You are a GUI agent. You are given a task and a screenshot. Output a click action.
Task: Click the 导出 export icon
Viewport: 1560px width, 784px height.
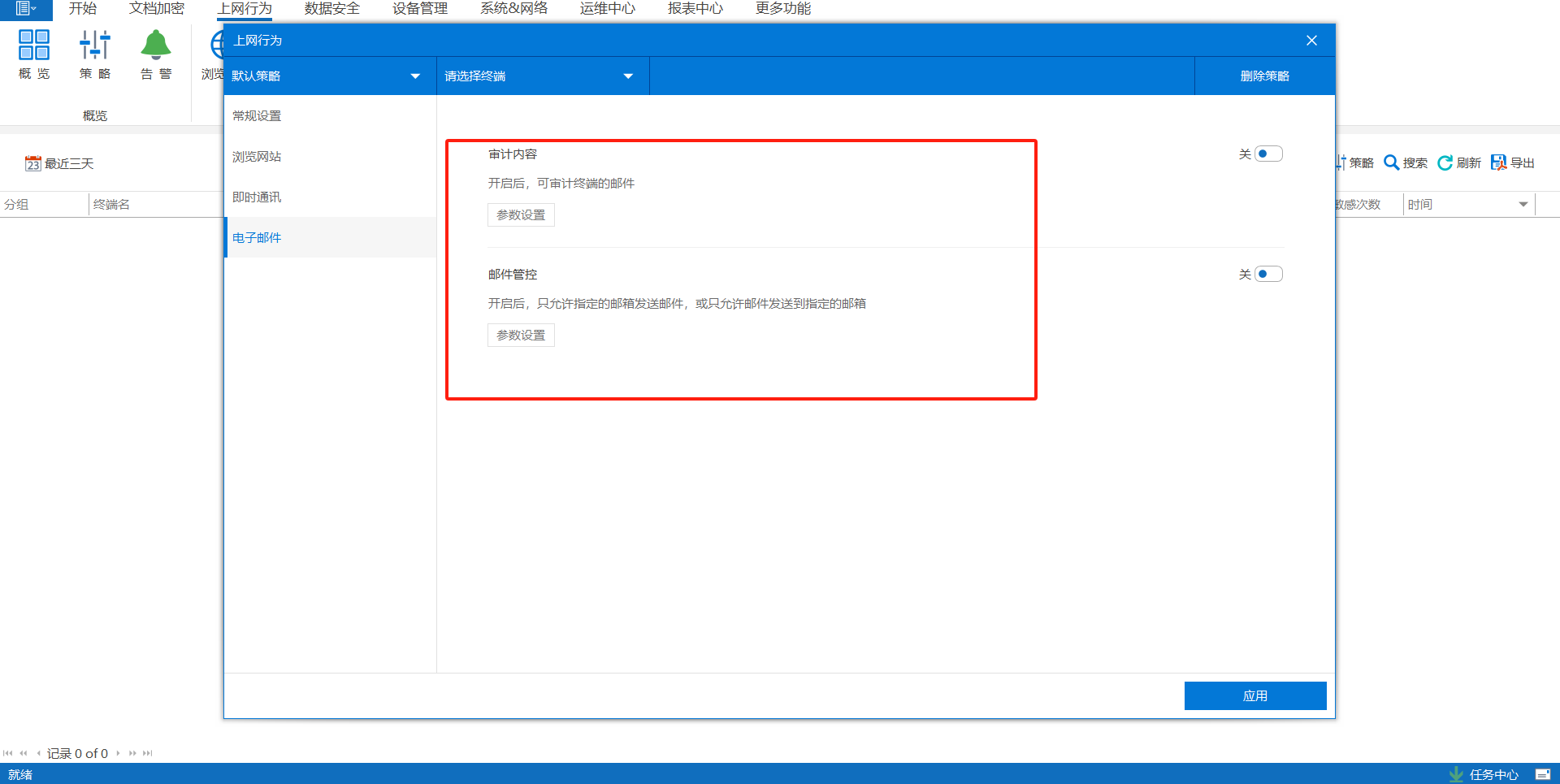coord(1498,162)
